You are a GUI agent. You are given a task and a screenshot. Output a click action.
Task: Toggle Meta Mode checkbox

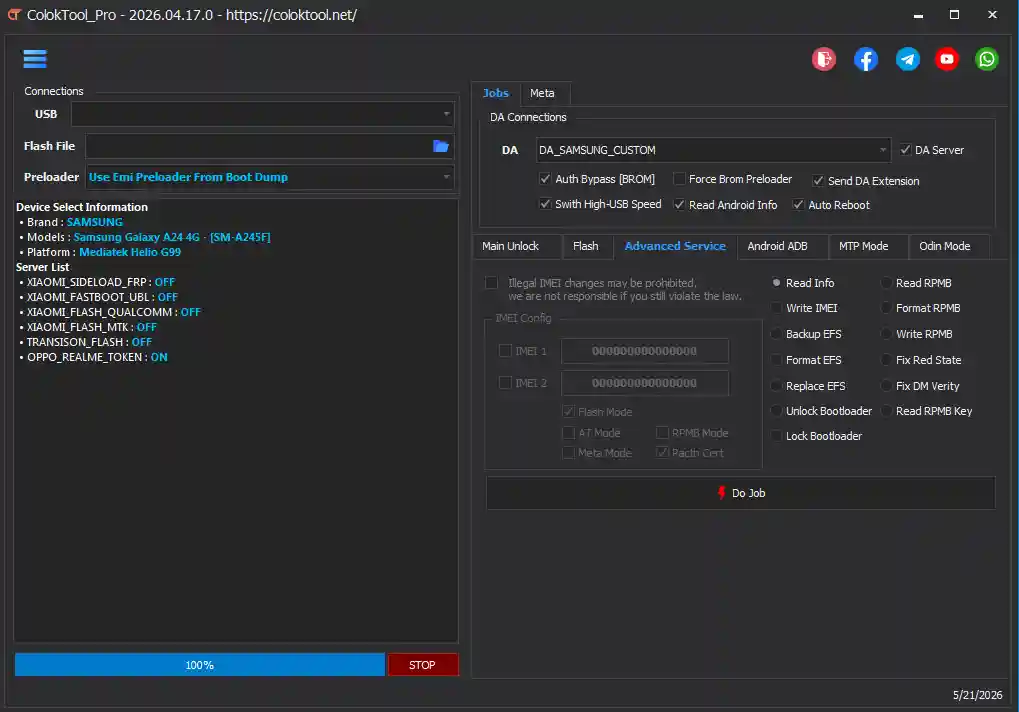pos(569,453)
